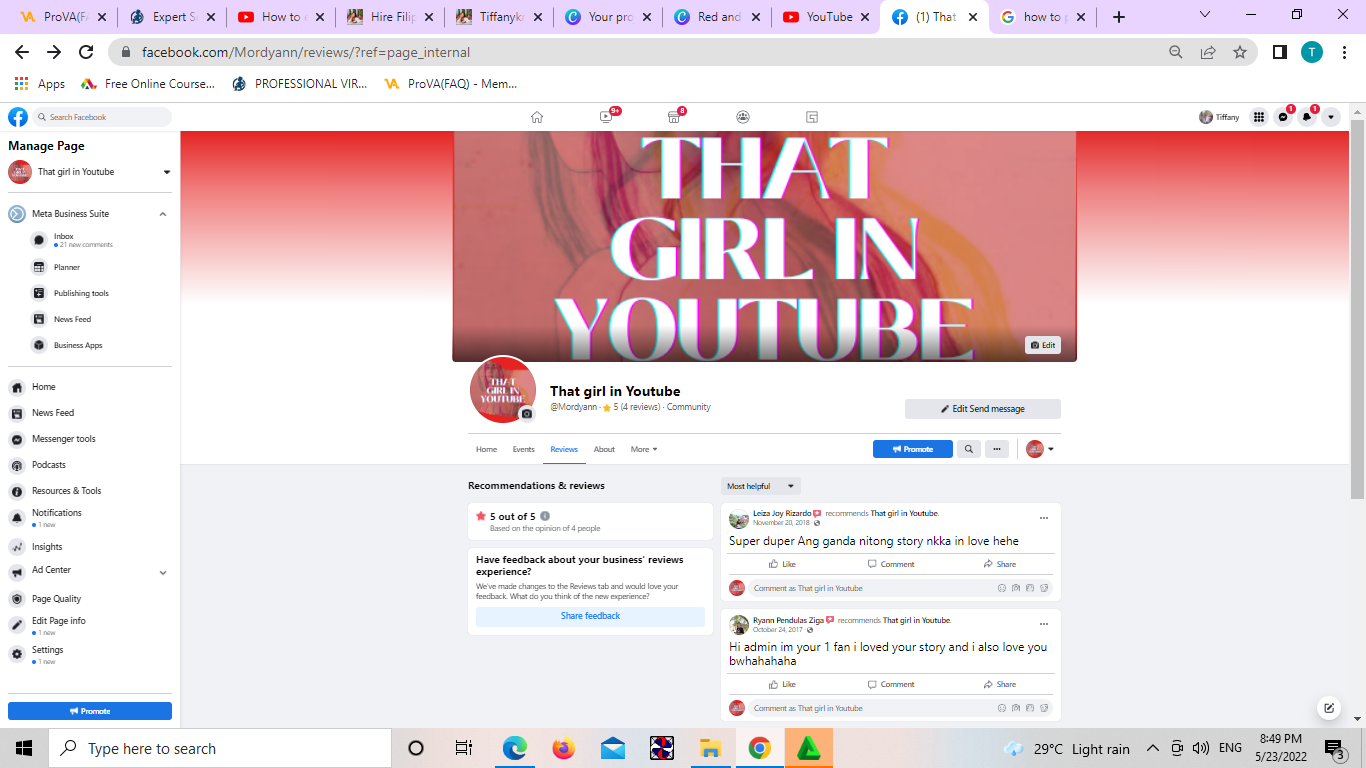
Task: Click the search icon beside the blue Promote button
Action: point(968,449)
